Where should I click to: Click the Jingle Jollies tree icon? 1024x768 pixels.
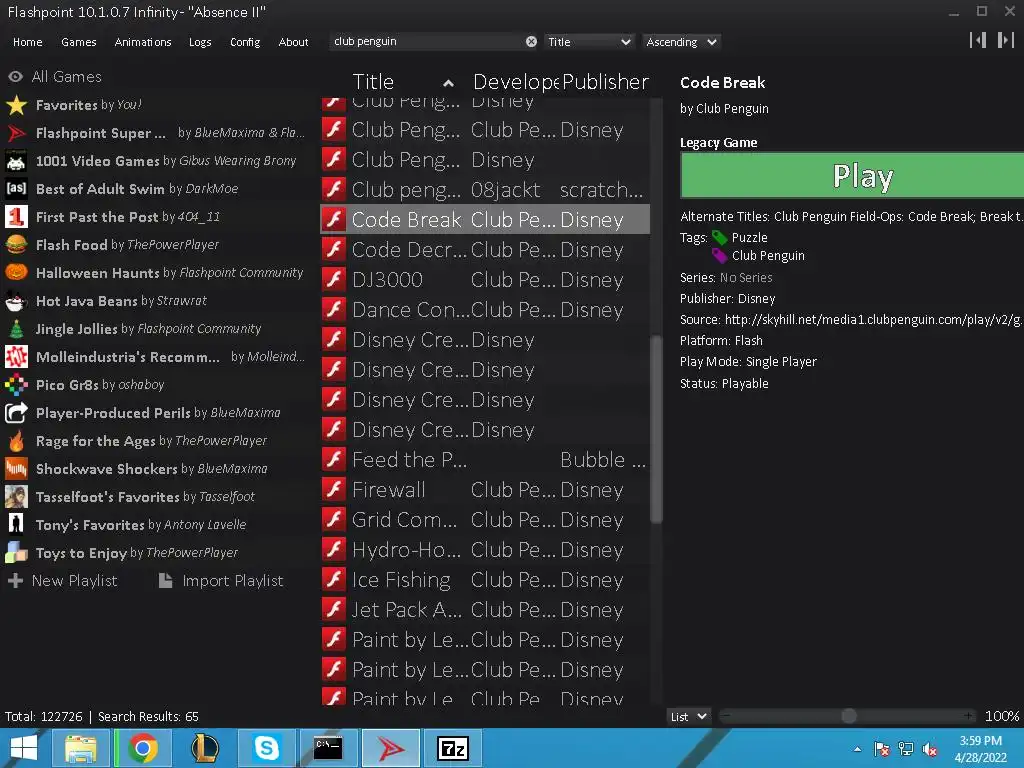point(16,328)
